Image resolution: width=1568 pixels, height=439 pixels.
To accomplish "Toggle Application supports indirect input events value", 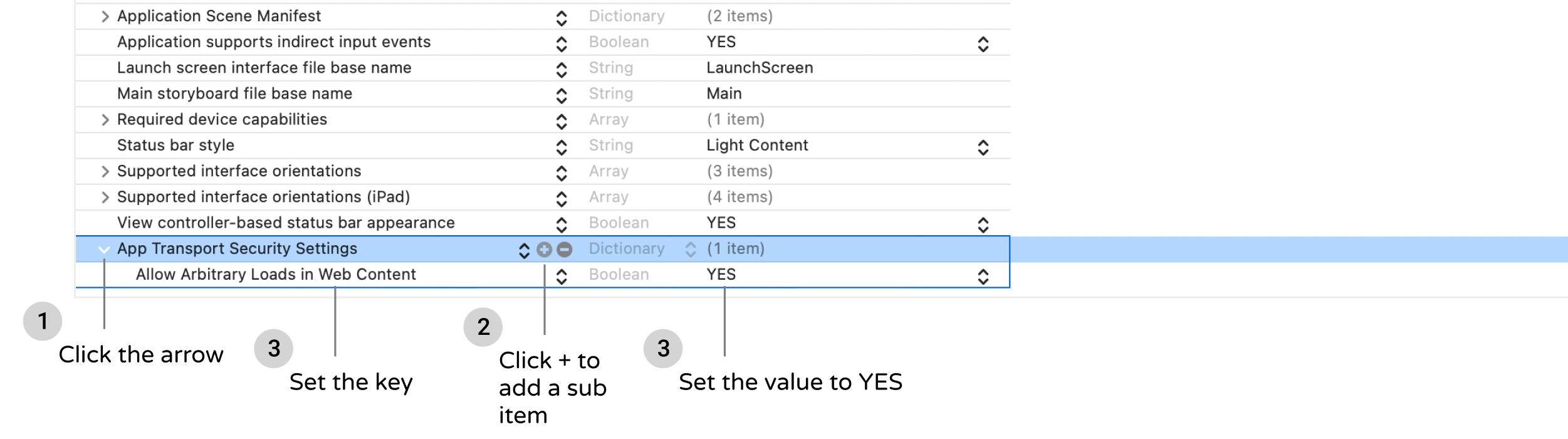I will [983, 42].
